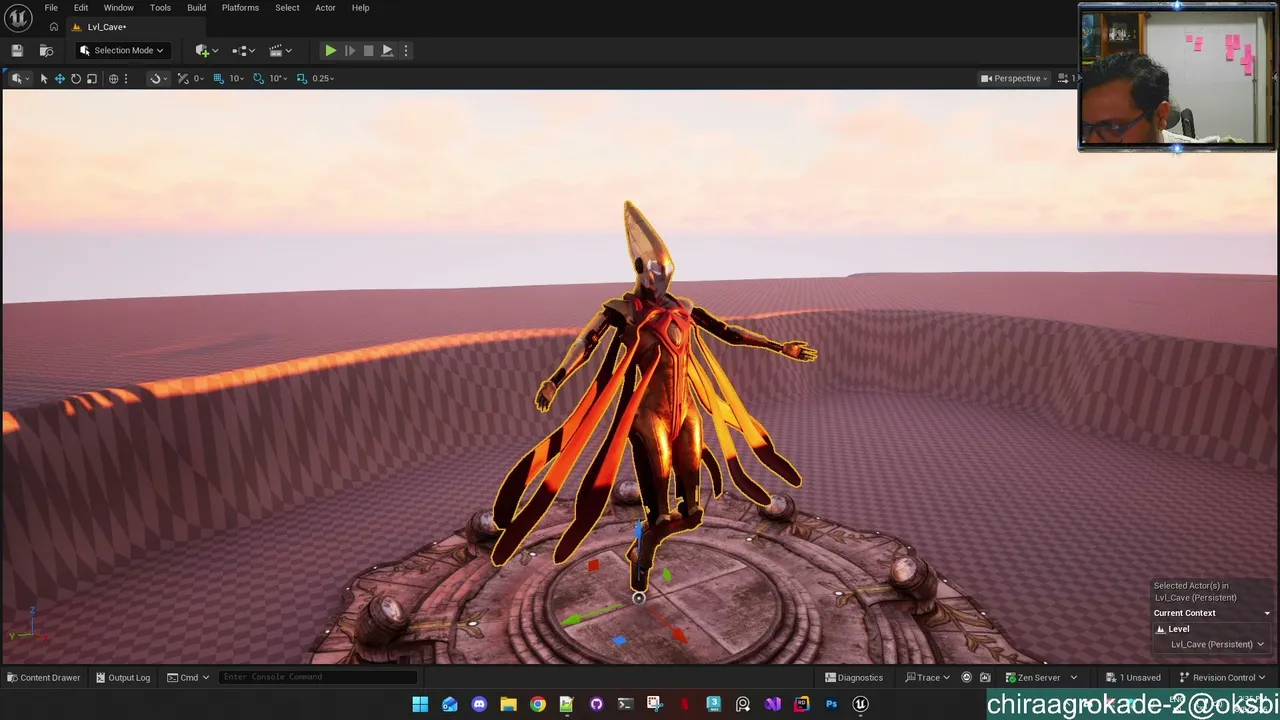This screenshot has width=1280, height=720.
Task: Open the Selection Mode dropdown
Action: (122, 50)
